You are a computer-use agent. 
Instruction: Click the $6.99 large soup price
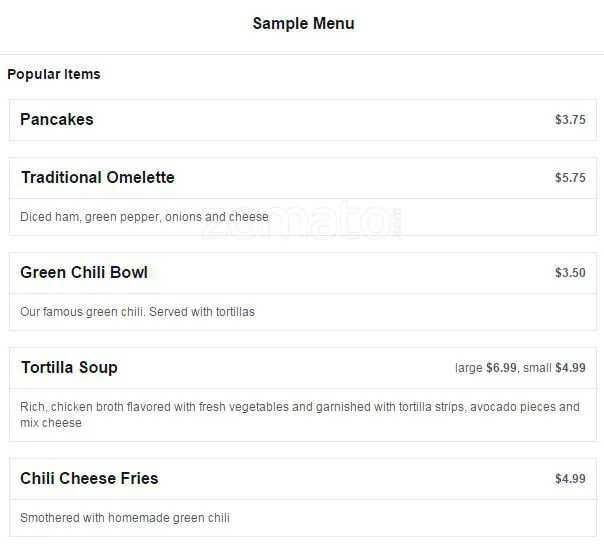[x=501, y=368]
